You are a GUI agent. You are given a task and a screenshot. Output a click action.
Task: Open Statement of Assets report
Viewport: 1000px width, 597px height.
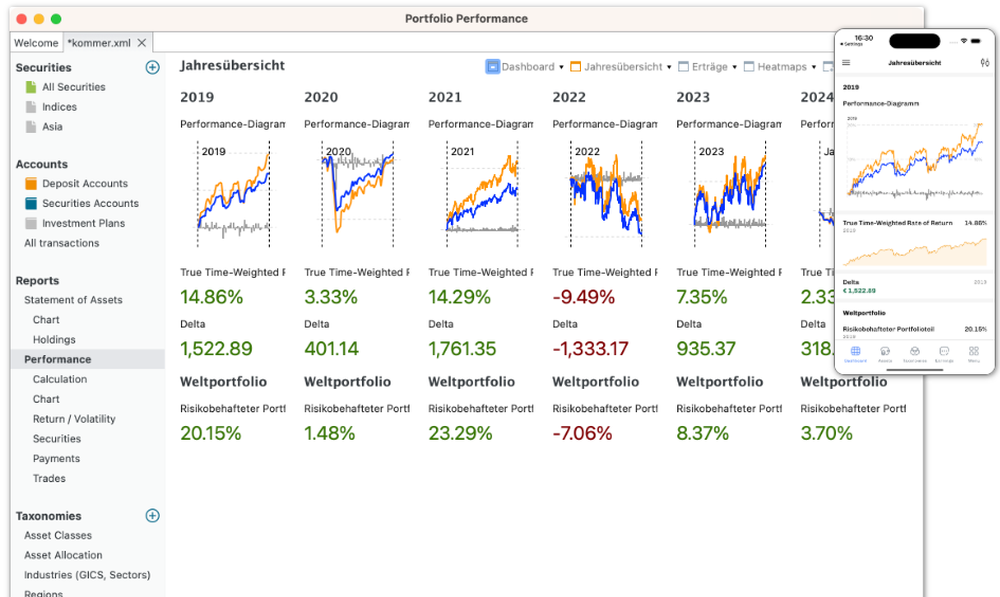coord(73,300)
